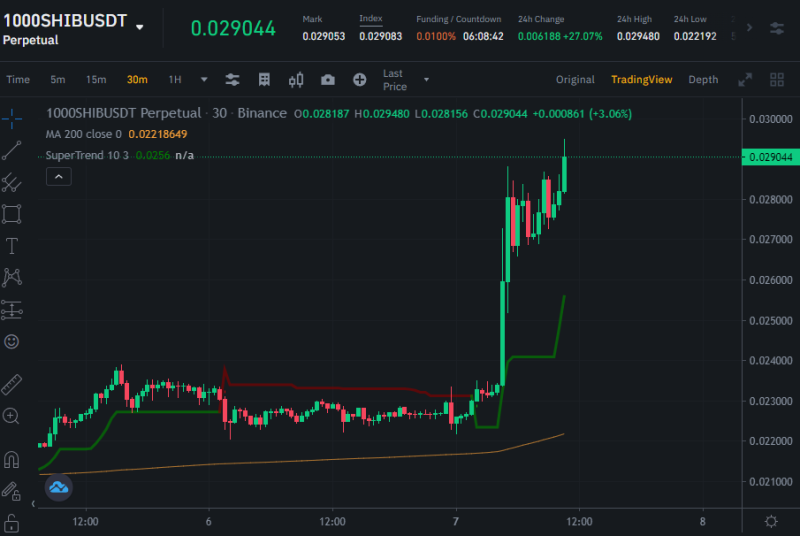800x536 pixels.
Task: Open Last Price dropdown
Action: (x=406, y=80)
